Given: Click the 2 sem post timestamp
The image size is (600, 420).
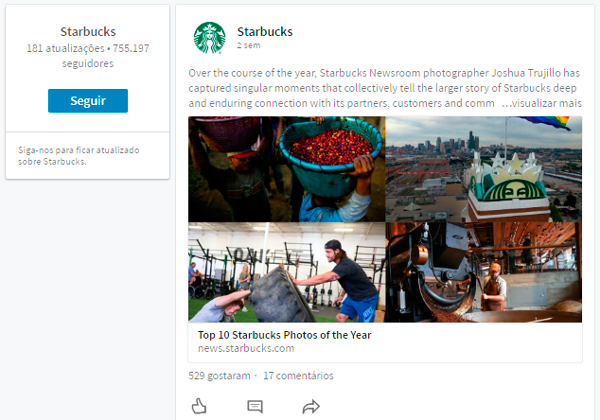Looking at the screenshot, I should coord(249,46).
